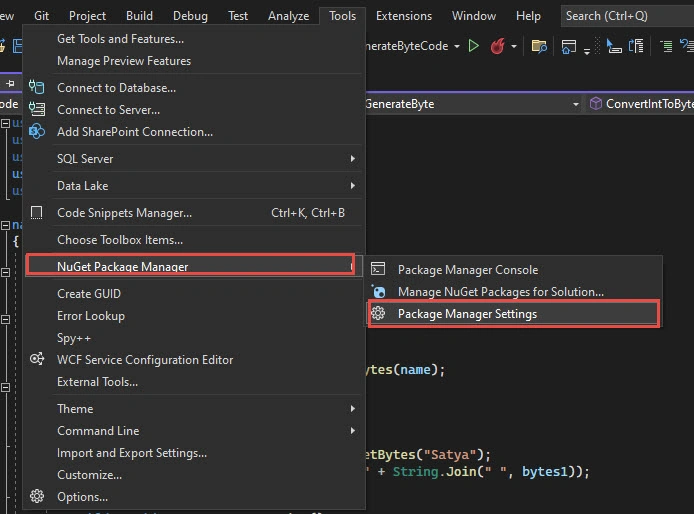The image size is (694, 514).
Task: Click the Code Snippets Manager icon
Action: [x=37, y=213]
